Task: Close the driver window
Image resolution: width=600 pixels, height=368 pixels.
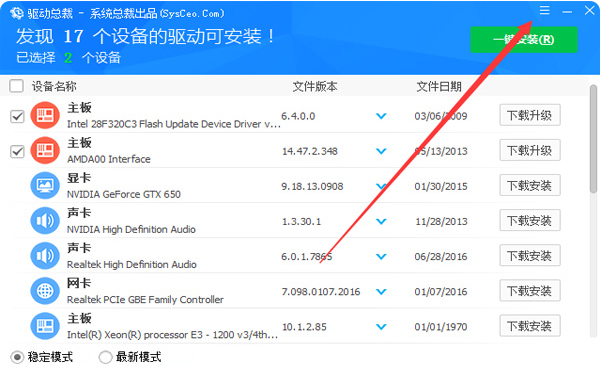Action: tap(590, 10)
